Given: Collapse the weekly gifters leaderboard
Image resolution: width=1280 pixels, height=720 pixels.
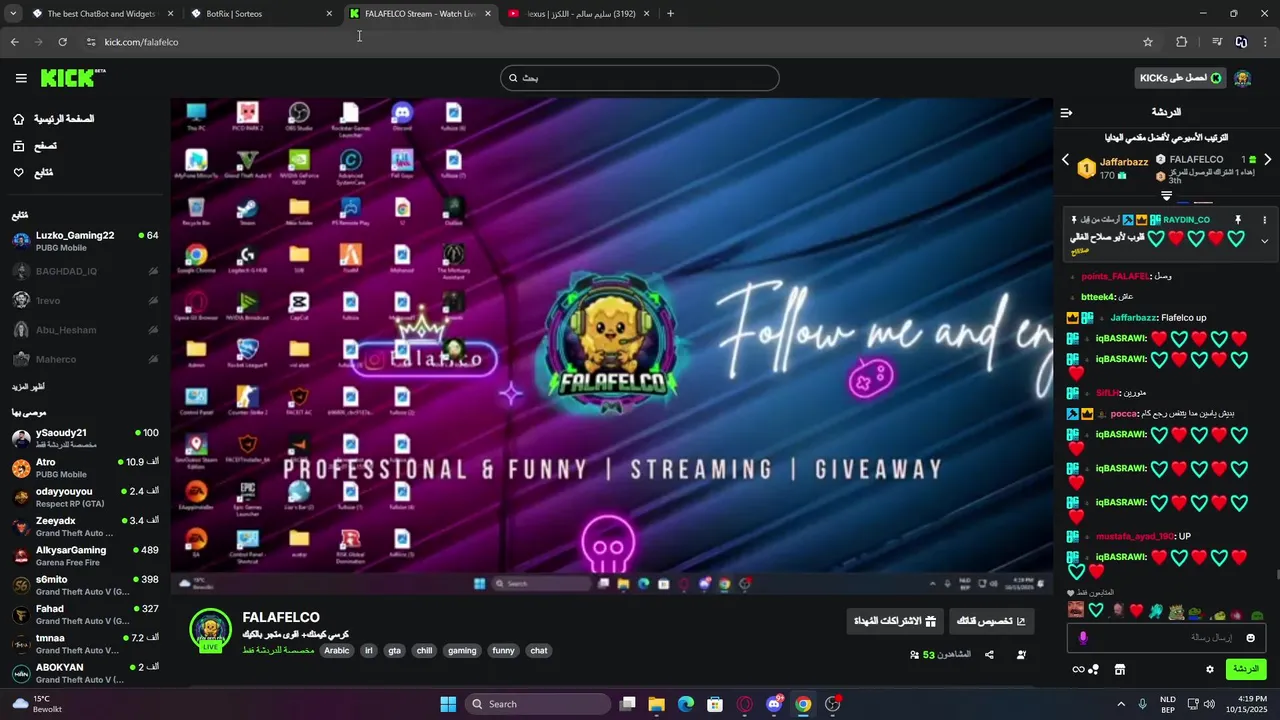Looking at the screenshot, I should tap(1166, 195).
